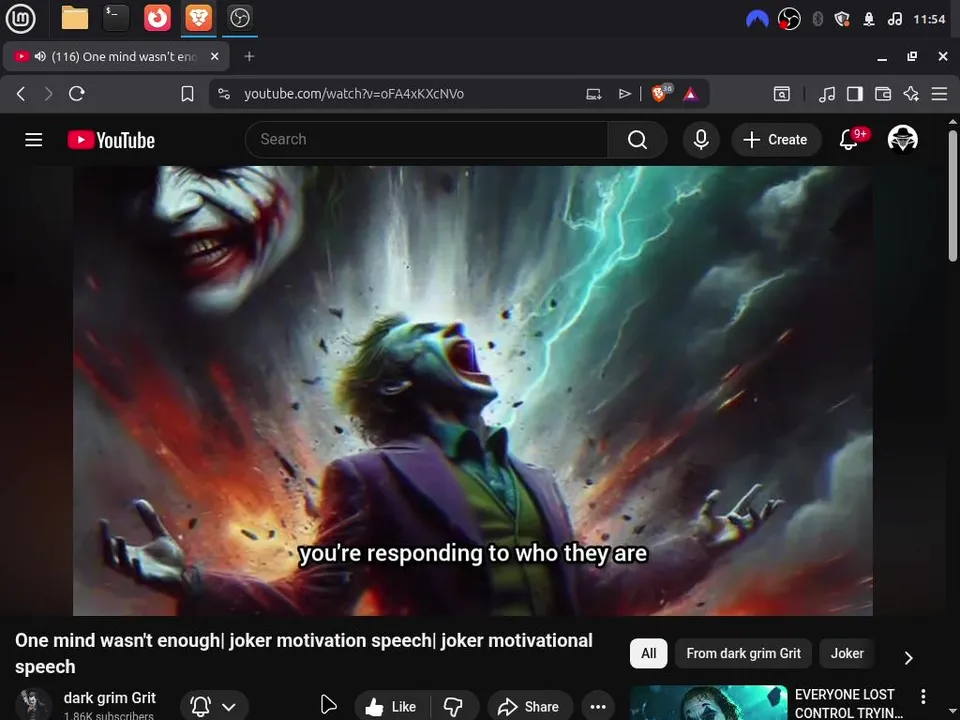Reload the current page
This screenshot has height=720, width=960.
77,94
